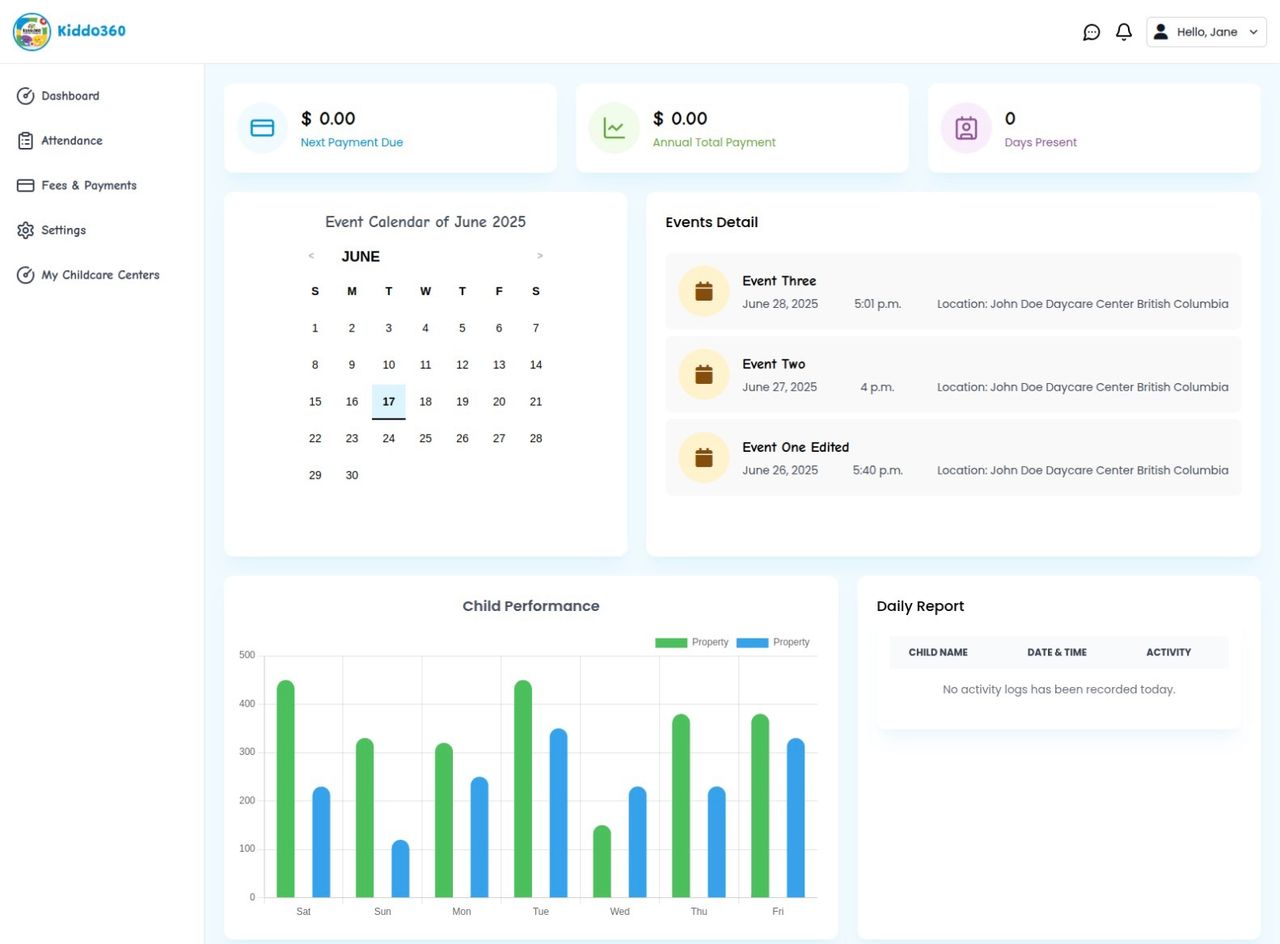
Task: Open the chat messages icon
Action: click(x=1091, y=32)
